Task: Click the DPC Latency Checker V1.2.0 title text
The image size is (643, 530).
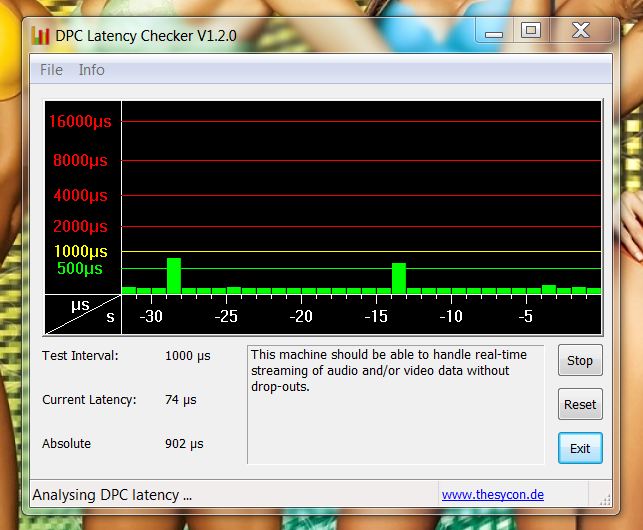Action: (x=146, y=36)
